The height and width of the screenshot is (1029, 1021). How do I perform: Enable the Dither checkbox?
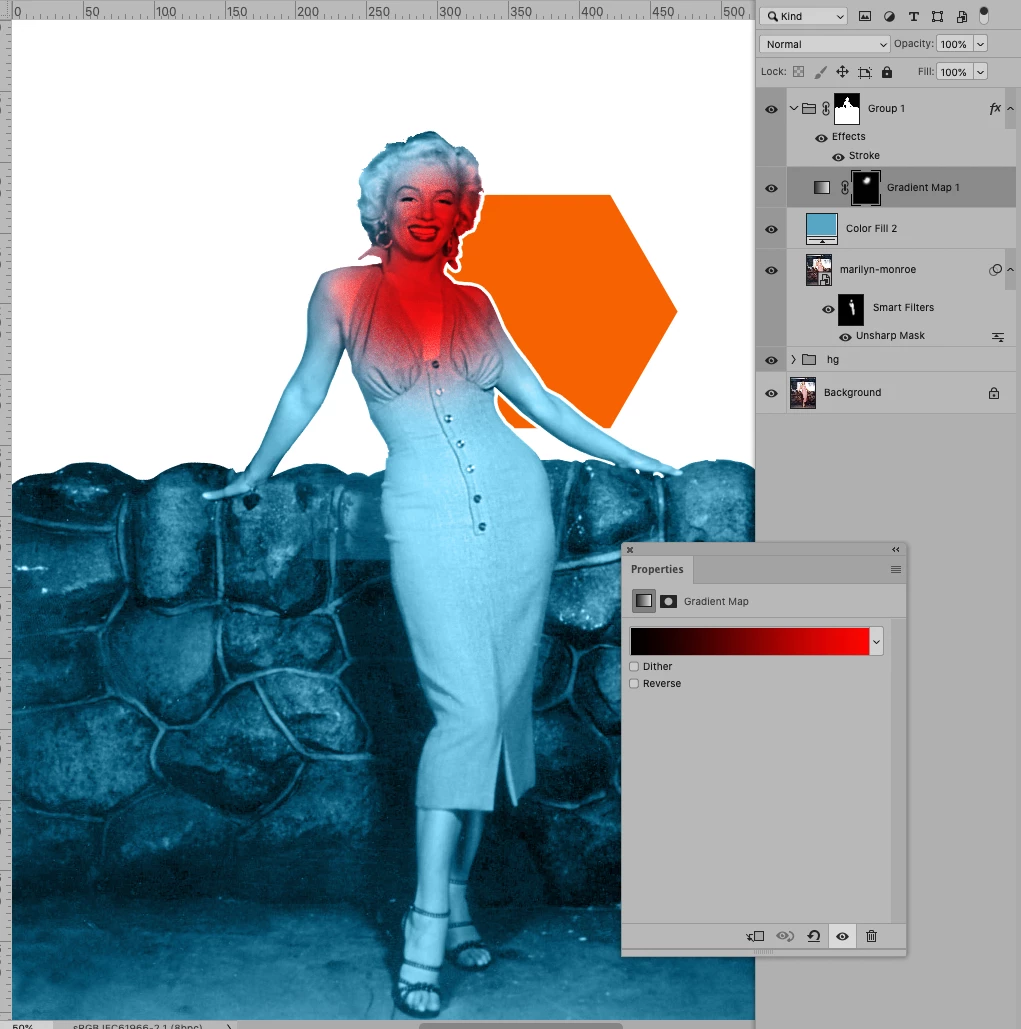coord(634,666)
